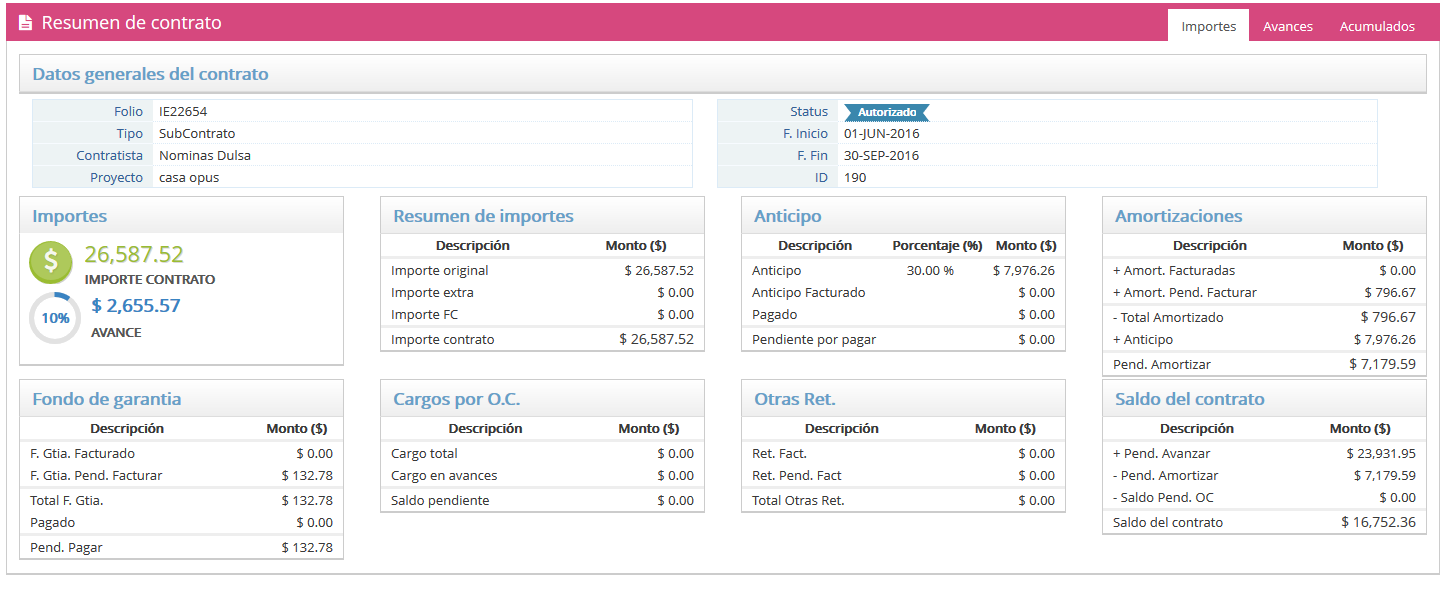Click the document icon beside Resumen de contrato

26,23
